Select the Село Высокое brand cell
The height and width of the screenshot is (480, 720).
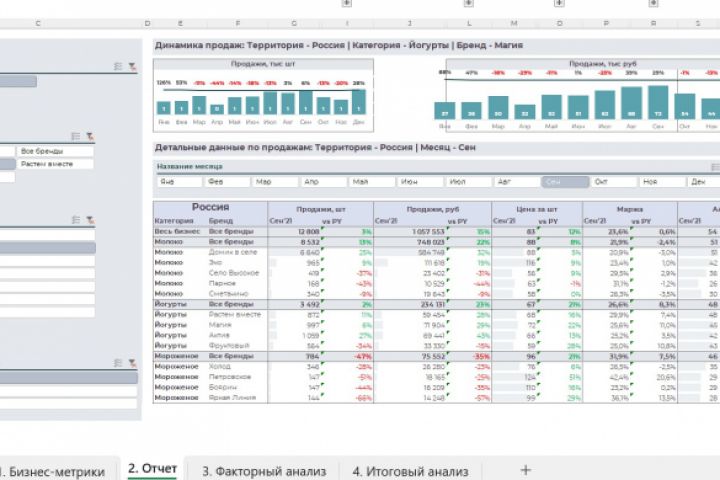pos(234,273)
